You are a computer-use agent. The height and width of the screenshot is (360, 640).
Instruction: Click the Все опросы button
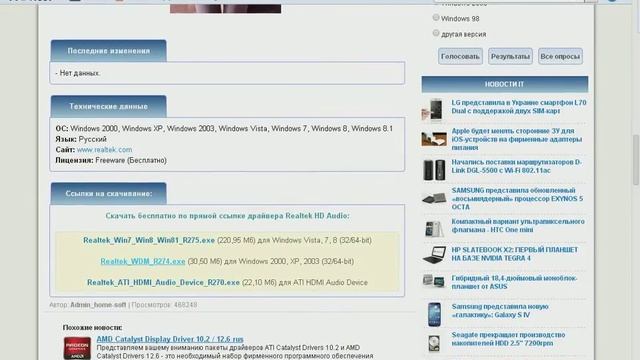pos(560,56)
